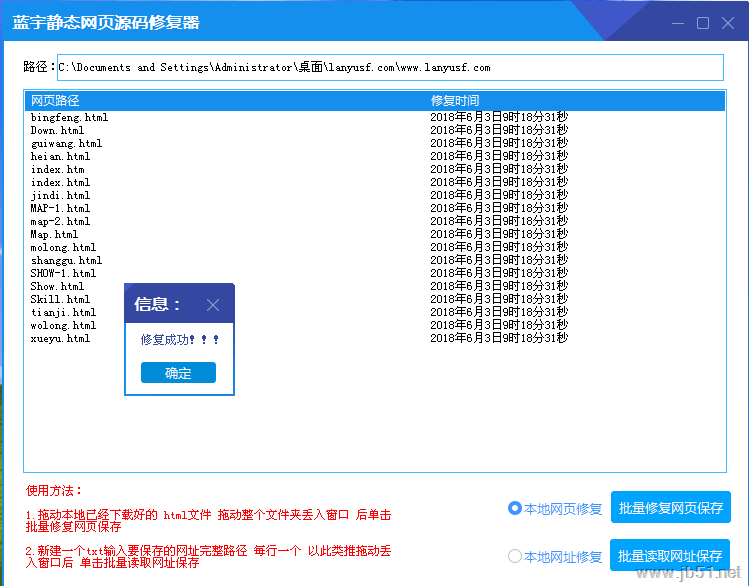This screenshot has height=586, width=749.
Task: Click inside the 路径 input field
Action: pos(390,67)
